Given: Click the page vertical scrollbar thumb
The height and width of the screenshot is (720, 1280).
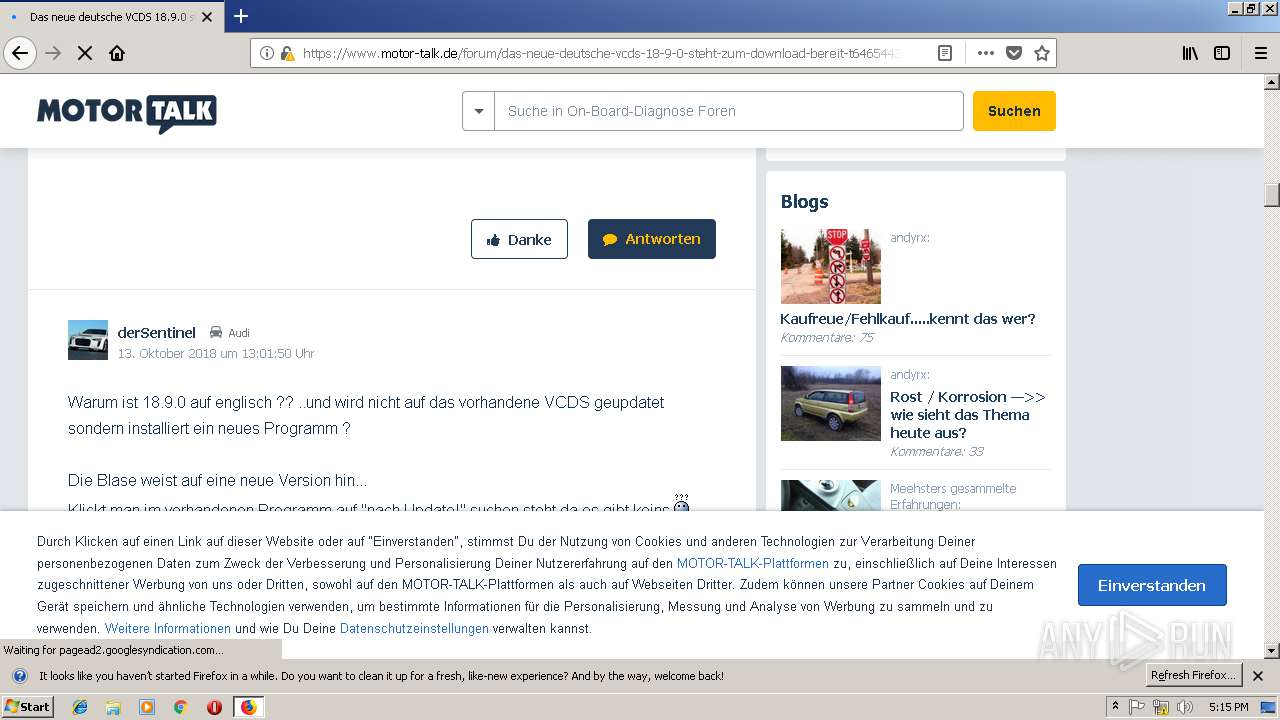Looking at the screenshot, I should (1272, 194).
